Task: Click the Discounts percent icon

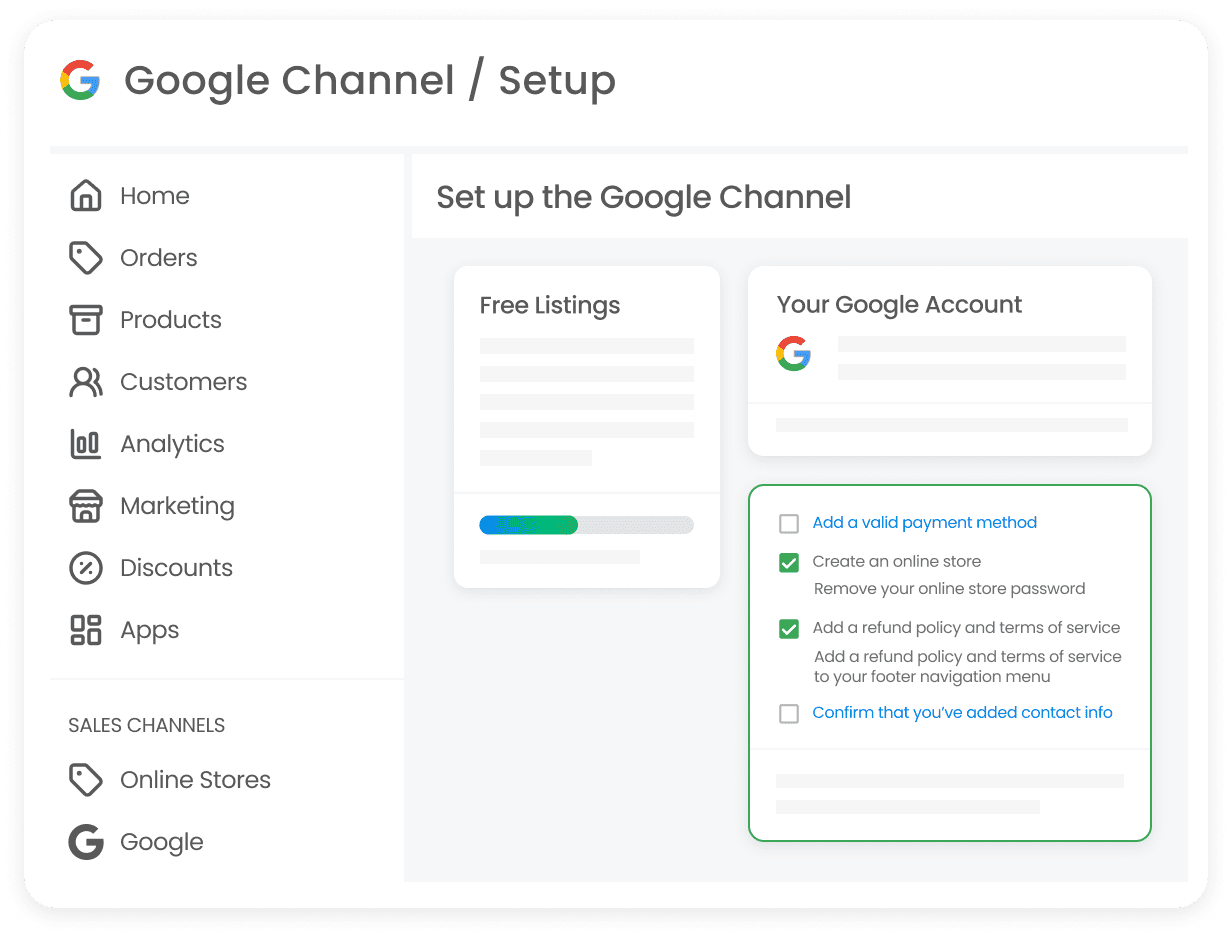Action: 86,568
